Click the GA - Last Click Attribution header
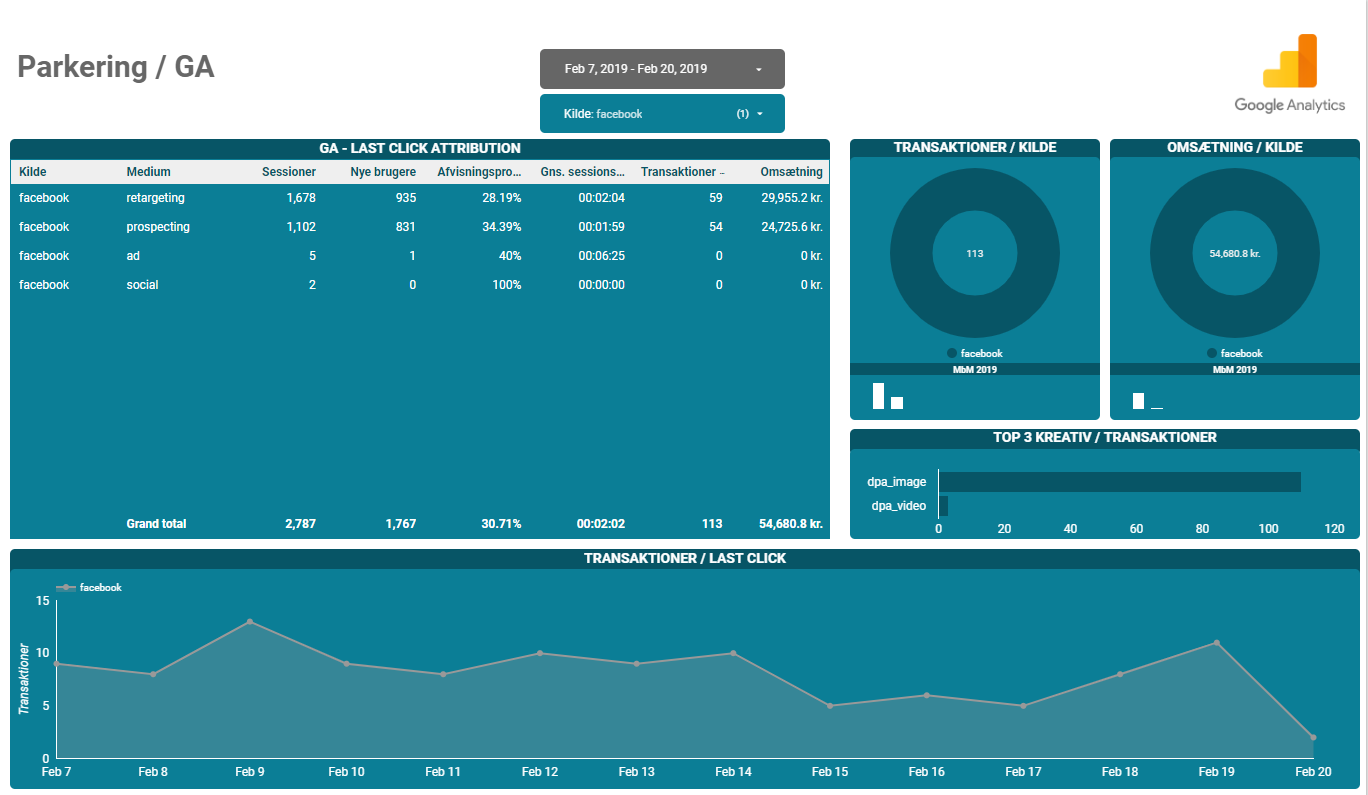This screenshot has height=795, width=1368. pos(420,148)
